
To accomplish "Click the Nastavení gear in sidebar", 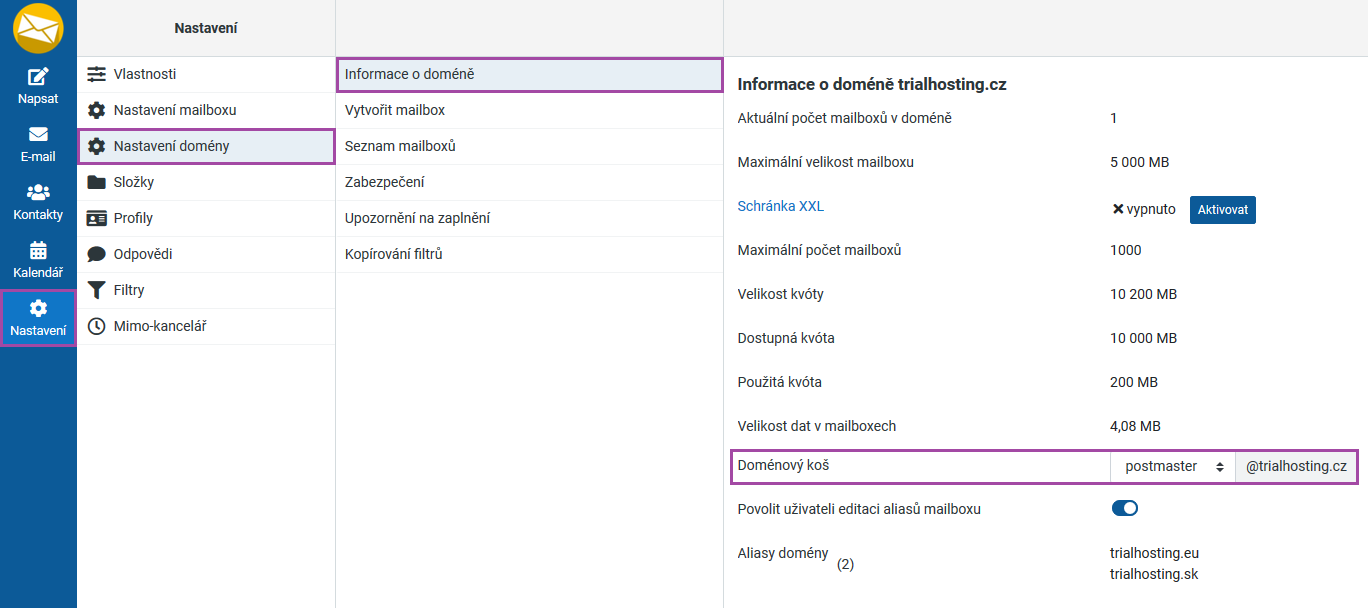I will 38,308.
